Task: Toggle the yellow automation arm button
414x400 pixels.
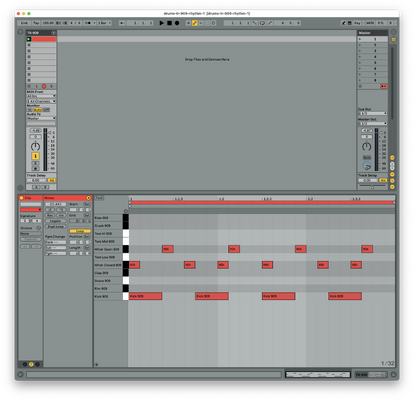Action: coord(195,23)
